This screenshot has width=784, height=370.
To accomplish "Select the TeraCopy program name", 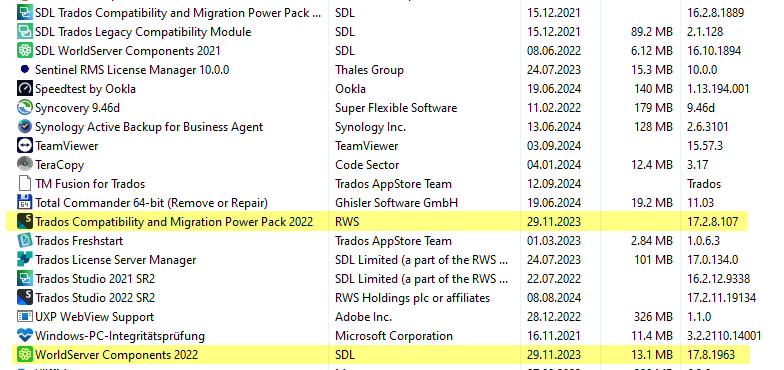I will pos(60,165).
